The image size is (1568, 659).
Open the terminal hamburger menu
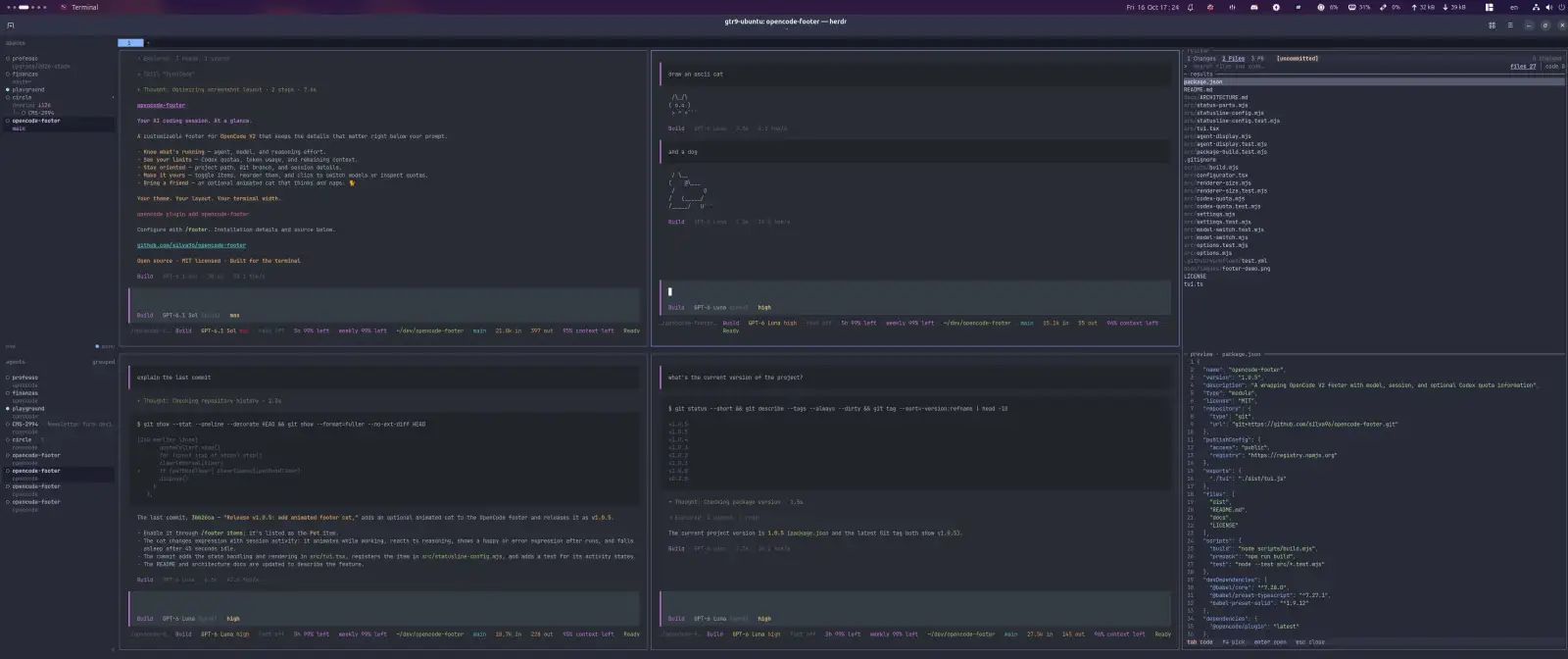(1510, 25)
